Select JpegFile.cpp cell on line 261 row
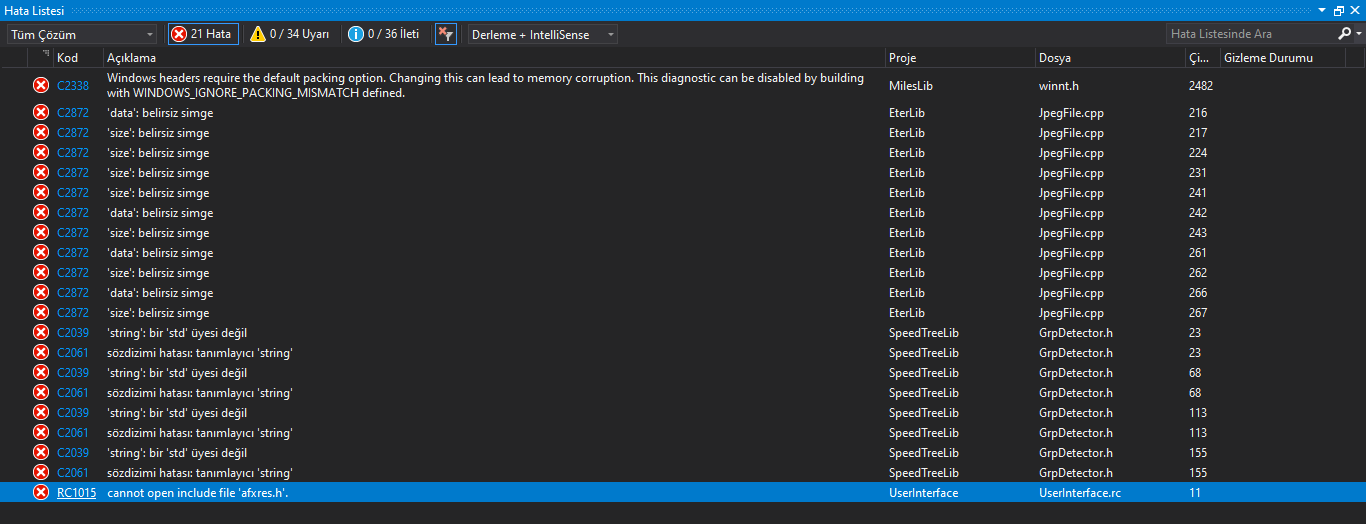 click(x=1071, y=253)
